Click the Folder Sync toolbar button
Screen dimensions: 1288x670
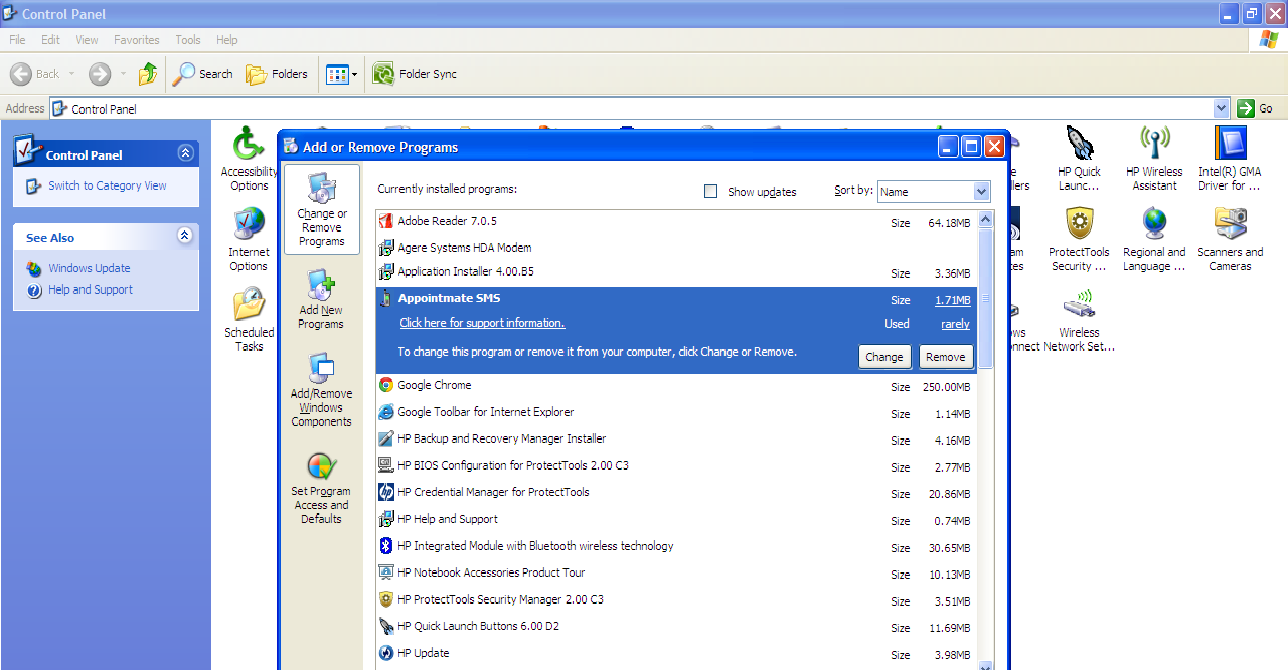tap(415, 74)
